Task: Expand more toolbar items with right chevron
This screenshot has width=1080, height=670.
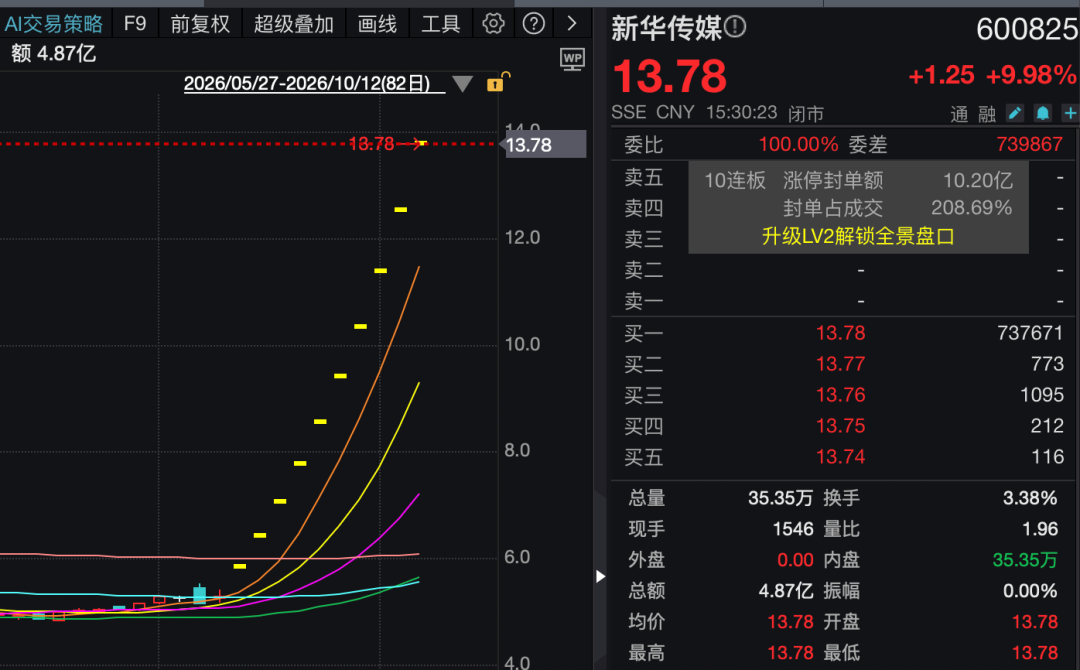Action: [572, 24]
